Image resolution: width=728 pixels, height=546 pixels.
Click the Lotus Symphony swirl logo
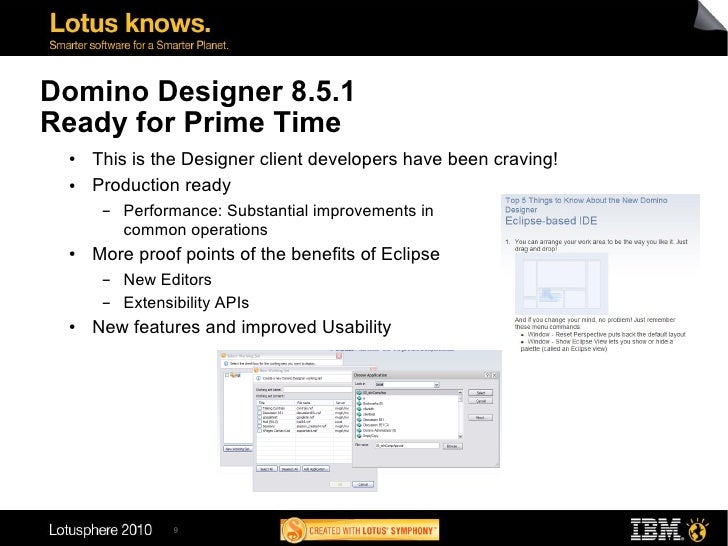[293, 530]
